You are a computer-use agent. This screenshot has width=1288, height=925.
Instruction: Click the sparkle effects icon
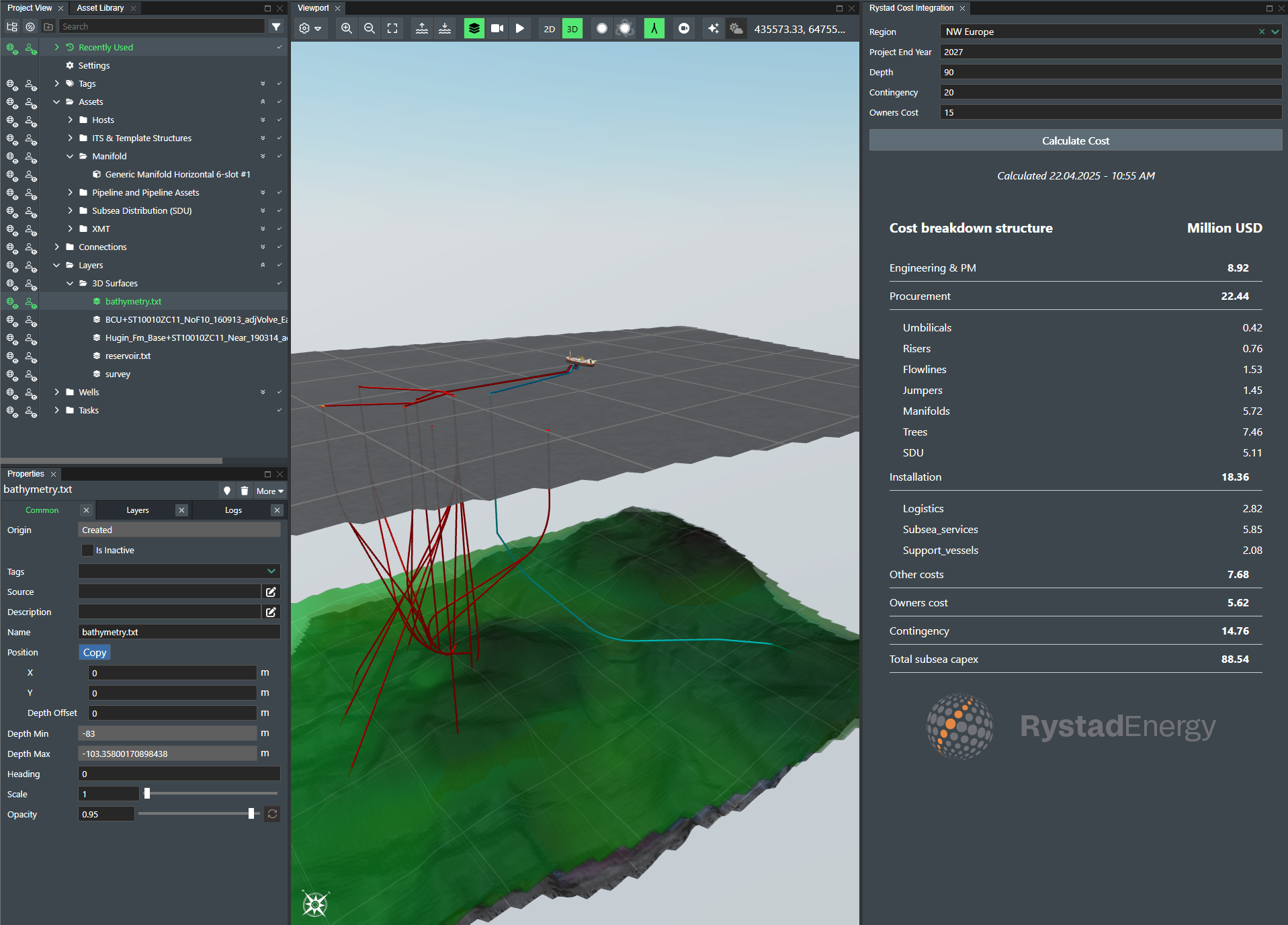(x=714, y=28)
